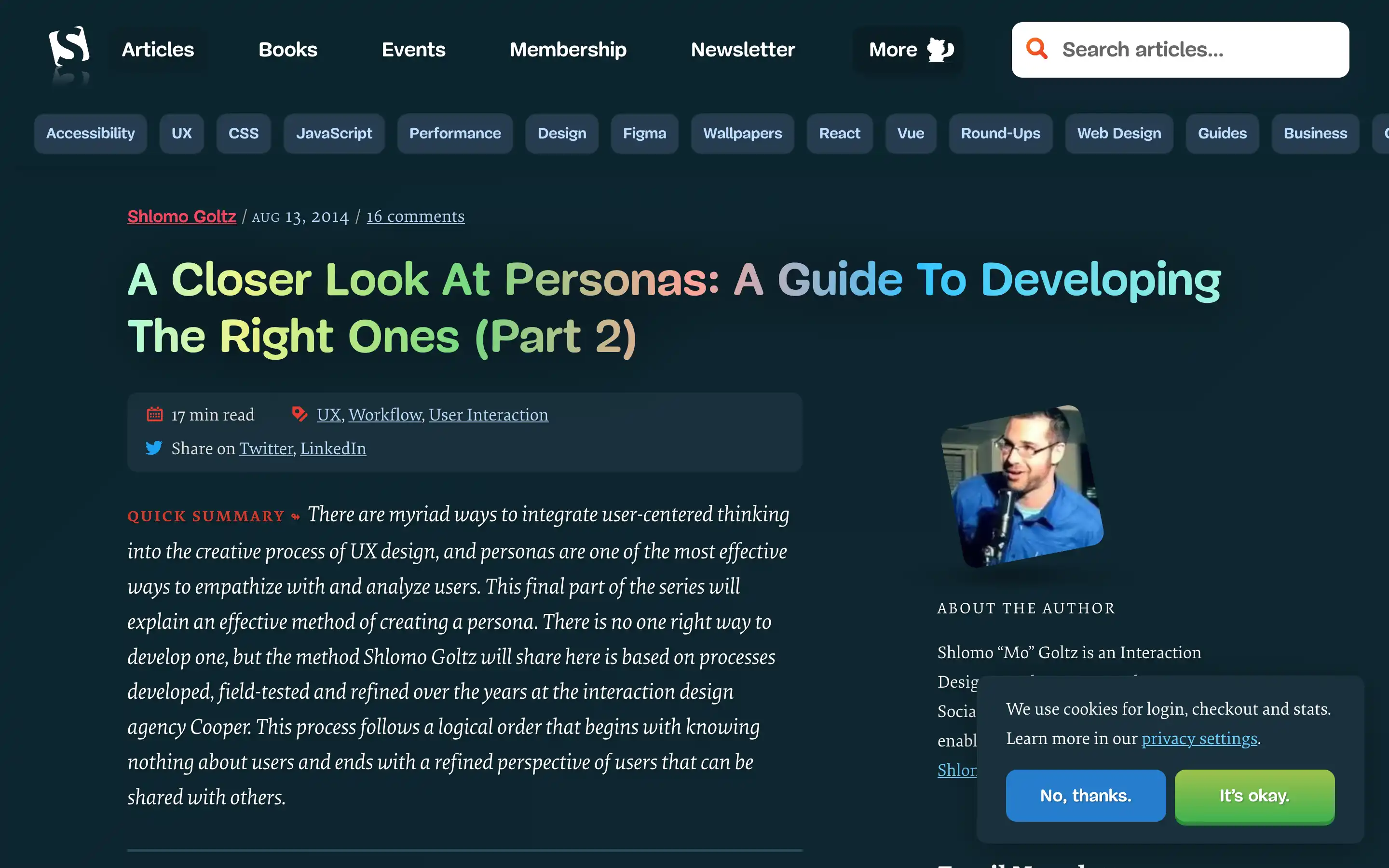This screenshot has height=868, width=1389.
Task: Decline cookies with No, thanks.
Action: 1085,796
